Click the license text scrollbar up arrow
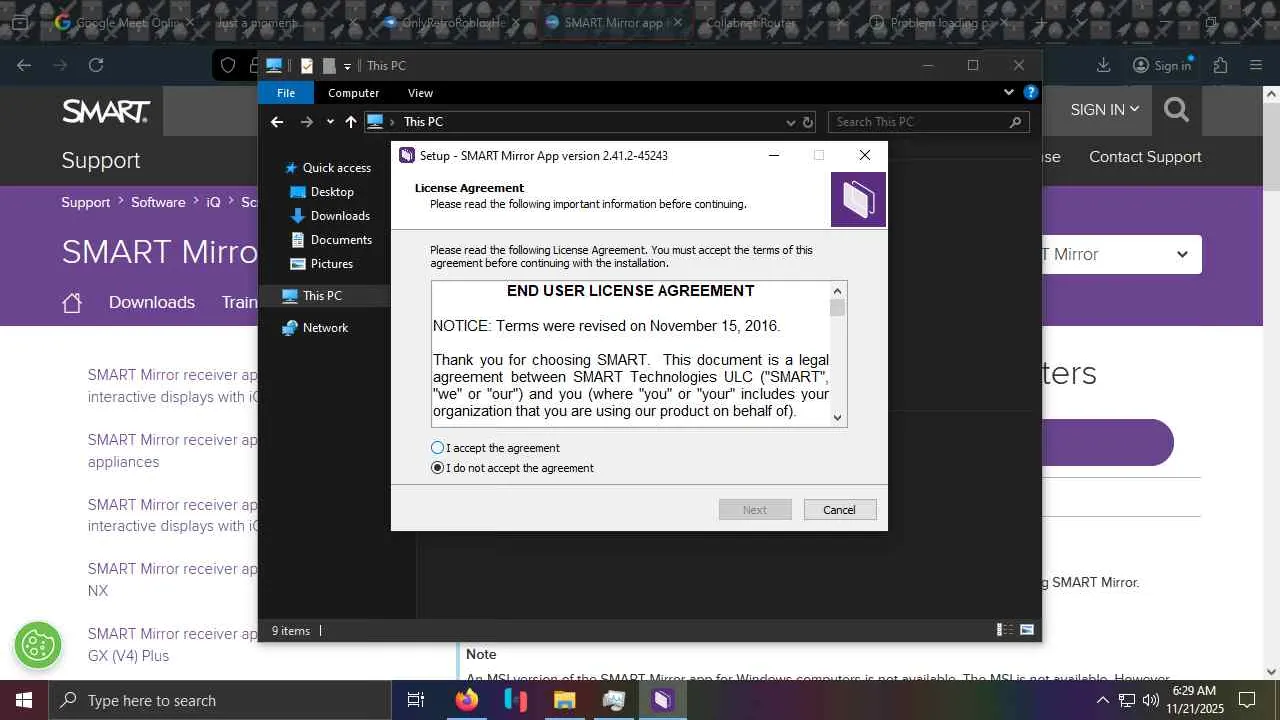 [838, 291]
